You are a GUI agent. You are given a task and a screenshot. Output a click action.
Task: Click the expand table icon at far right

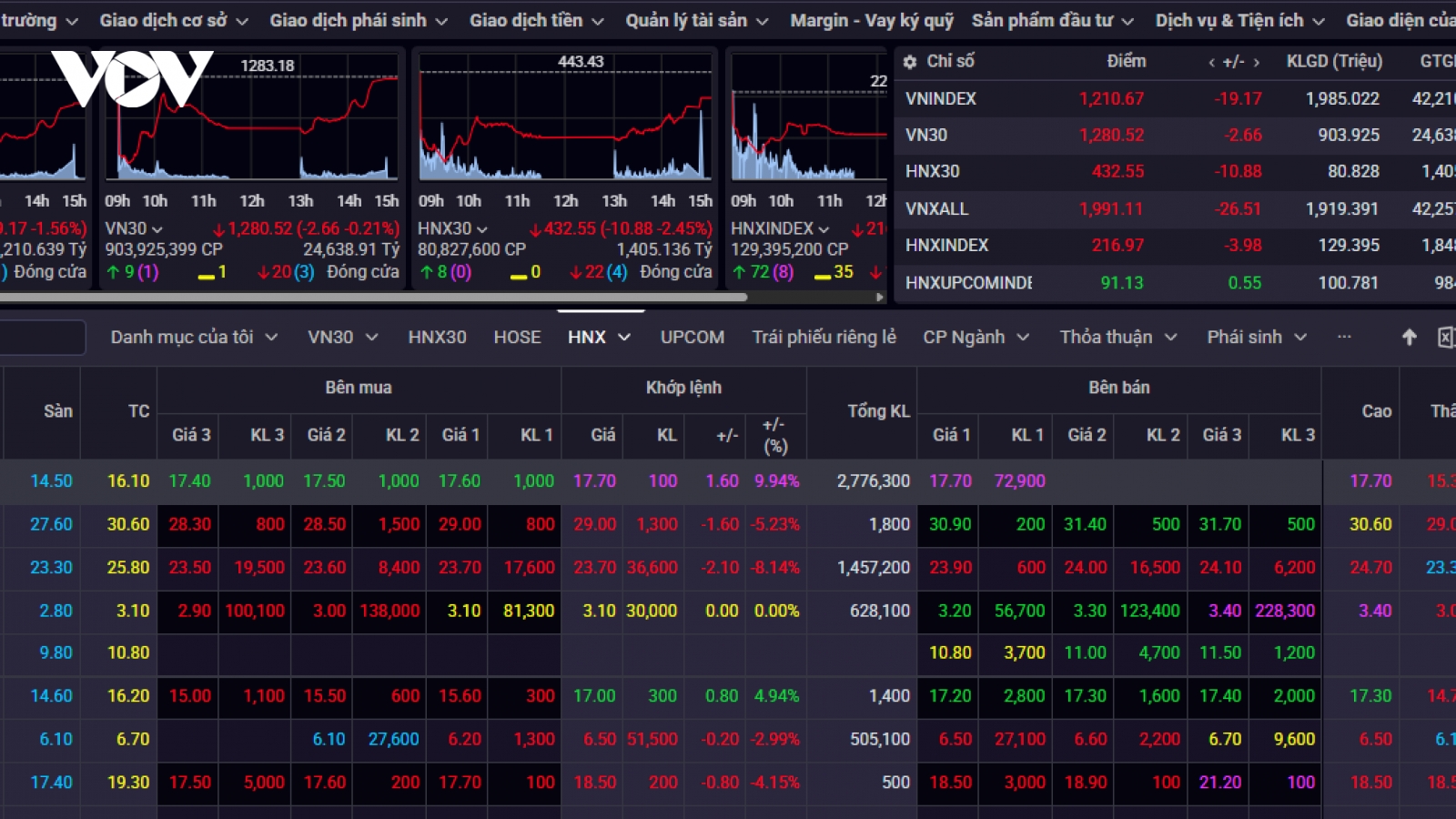(x=1446, y=338)
